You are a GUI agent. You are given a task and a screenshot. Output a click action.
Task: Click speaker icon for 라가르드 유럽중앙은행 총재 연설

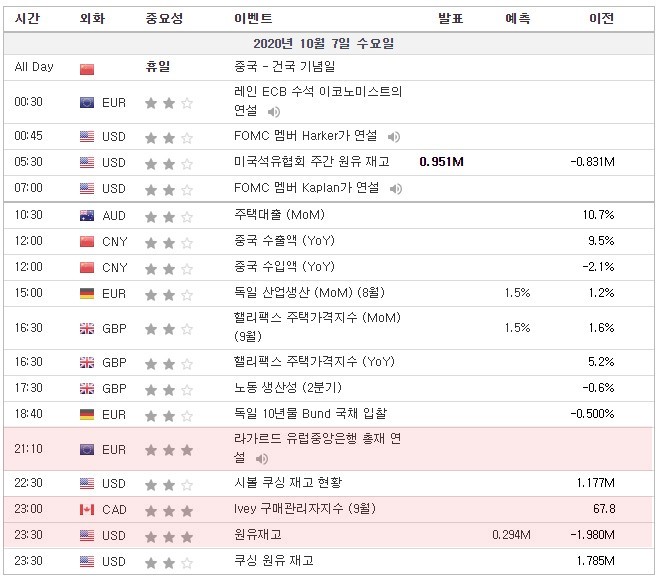click(262, 459)
